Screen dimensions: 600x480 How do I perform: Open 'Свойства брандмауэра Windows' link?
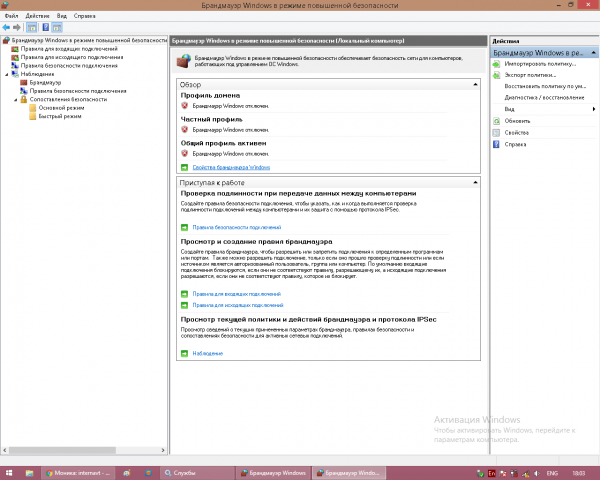(231, 167)
